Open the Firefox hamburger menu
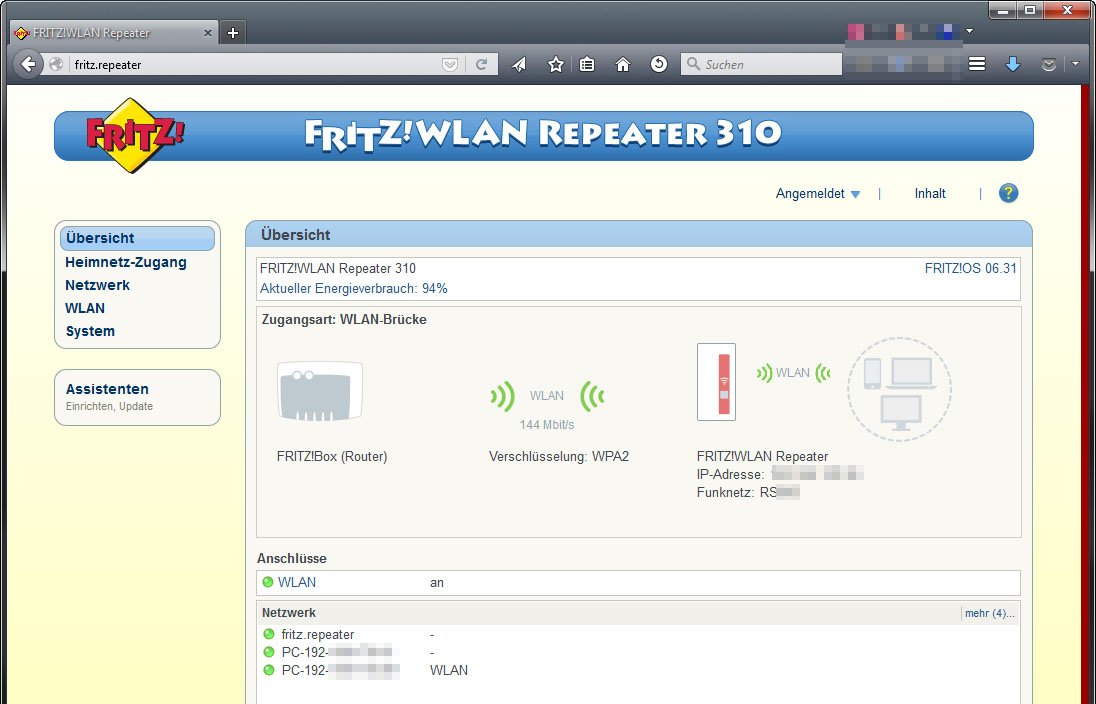The height and width of the screenshot is (704, 1096). [x=977, y=64]
